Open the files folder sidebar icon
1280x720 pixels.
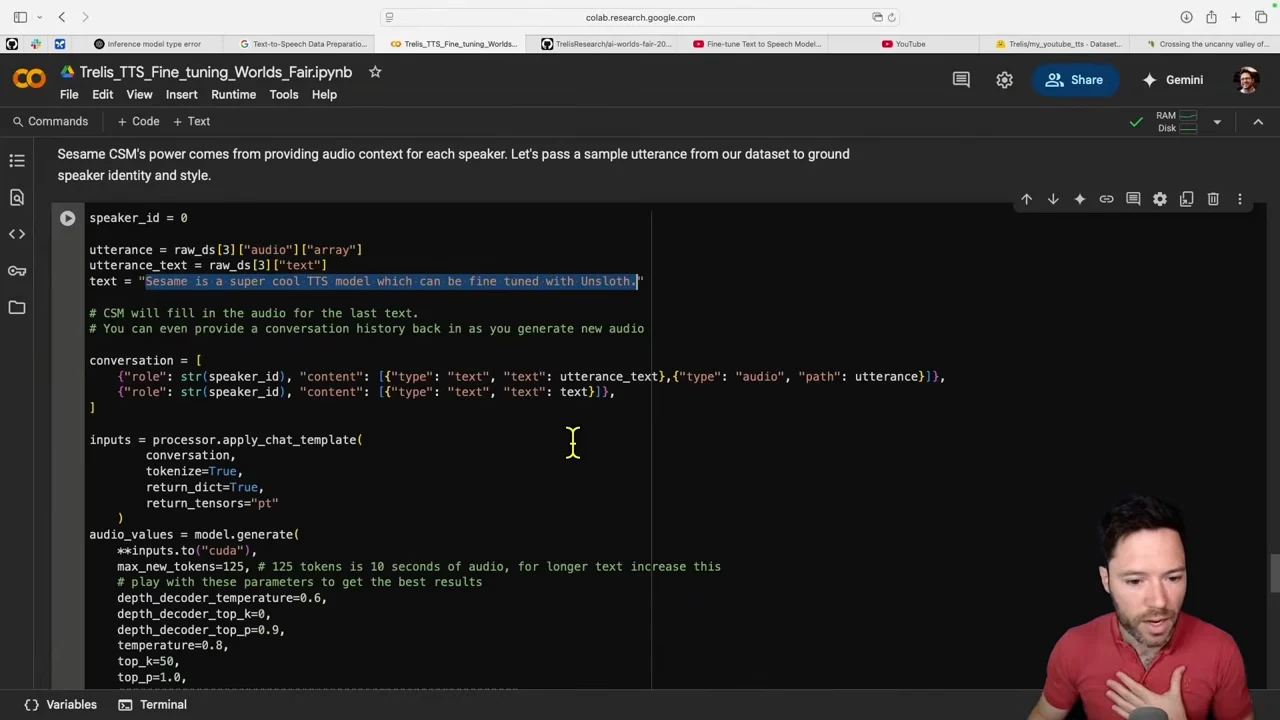pos(17,308)
